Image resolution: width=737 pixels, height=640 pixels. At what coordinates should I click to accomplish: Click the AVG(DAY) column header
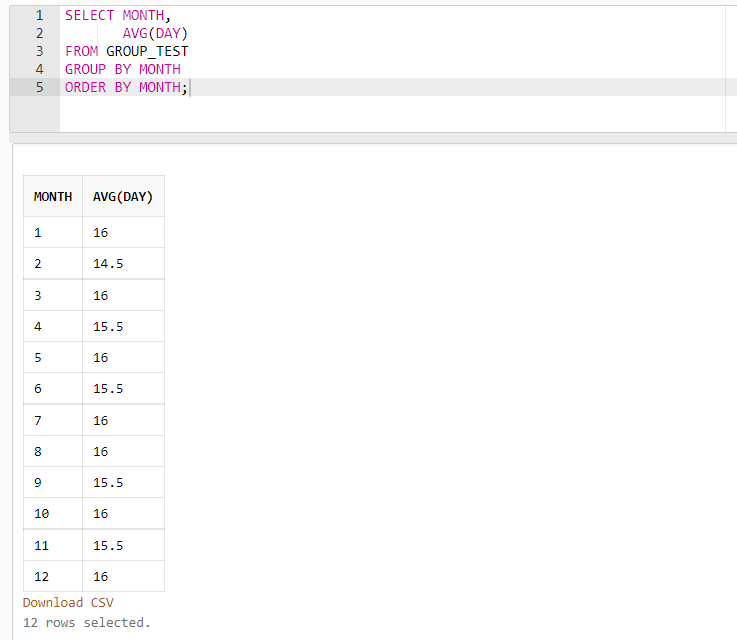123,196
